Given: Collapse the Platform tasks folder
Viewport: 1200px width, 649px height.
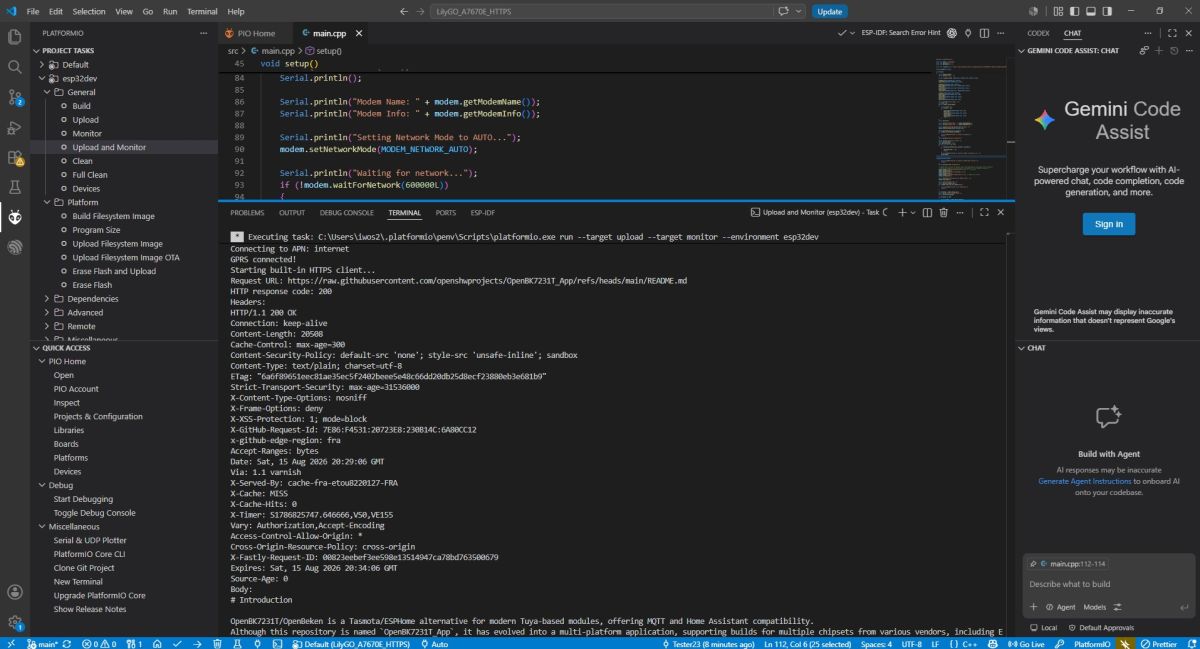Looking at the screenshot, I should (x=48, y=202).
